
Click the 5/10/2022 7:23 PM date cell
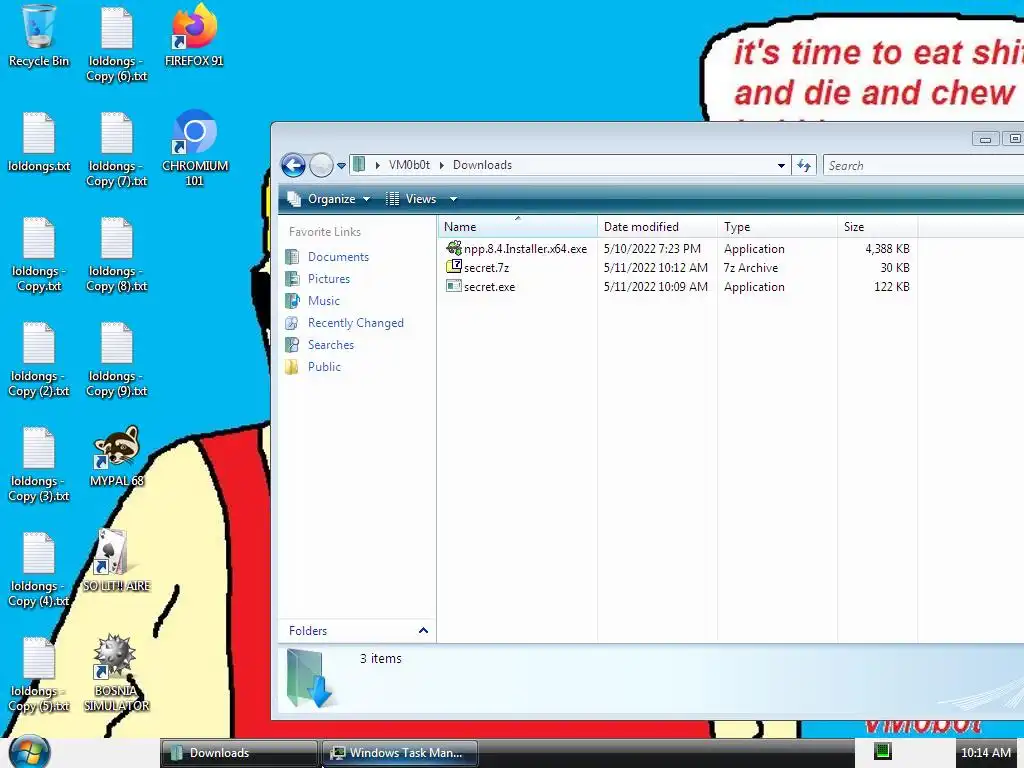652,249
